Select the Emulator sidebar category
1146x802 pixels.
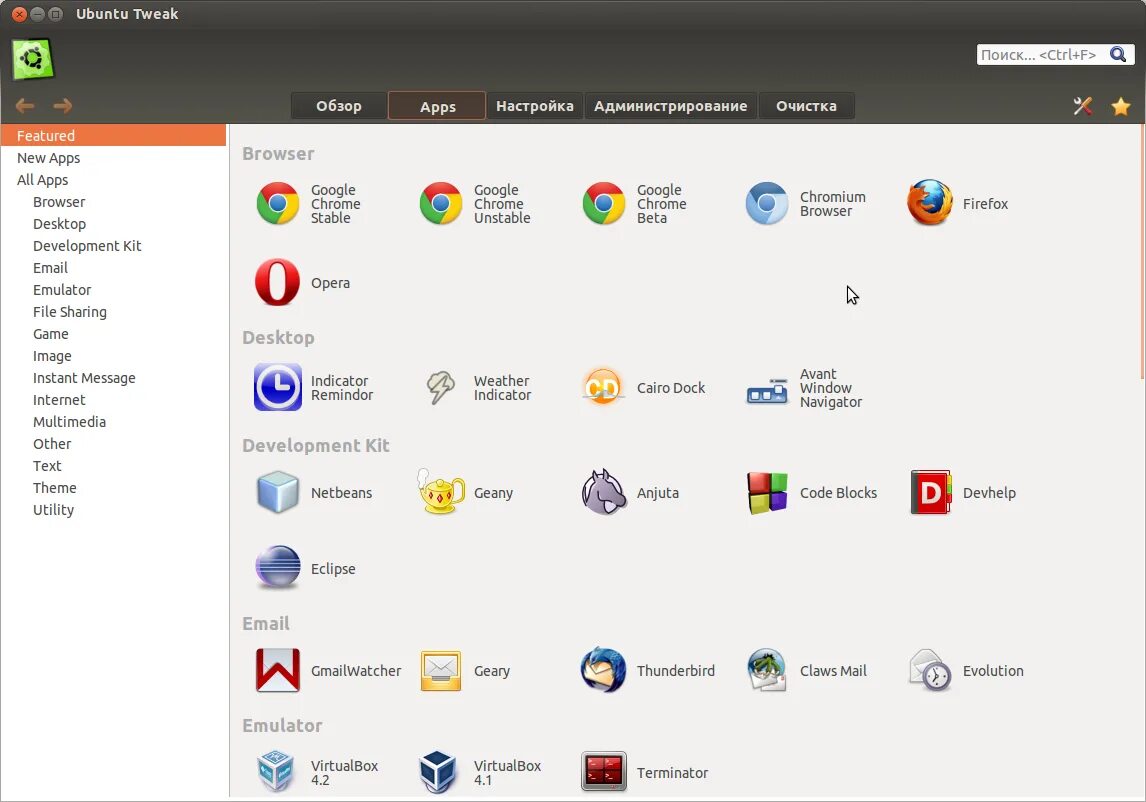(x=113, y=290)
